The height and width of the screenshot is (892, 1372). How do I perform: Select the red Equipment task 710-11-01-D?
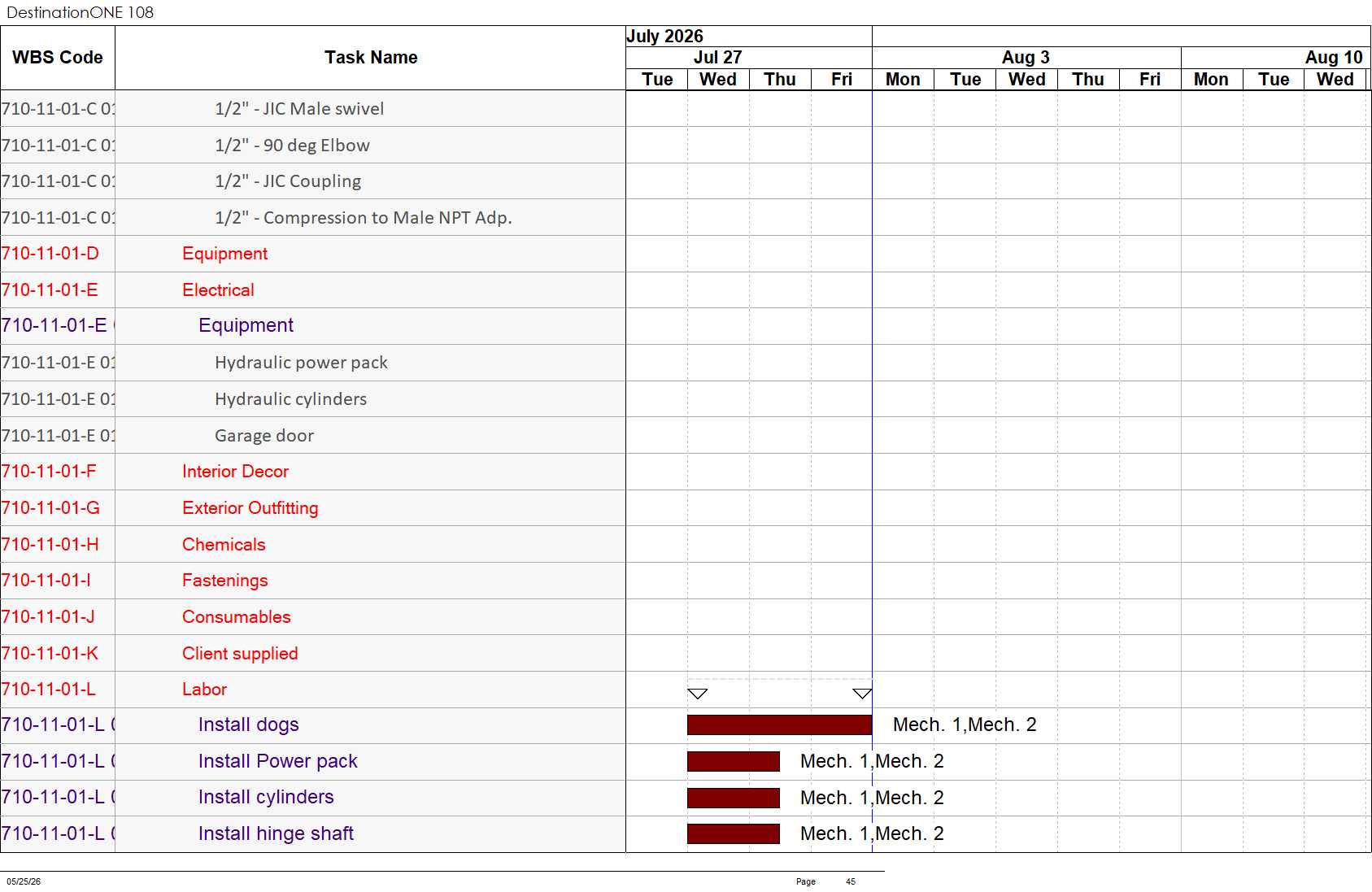click(224, 254)
